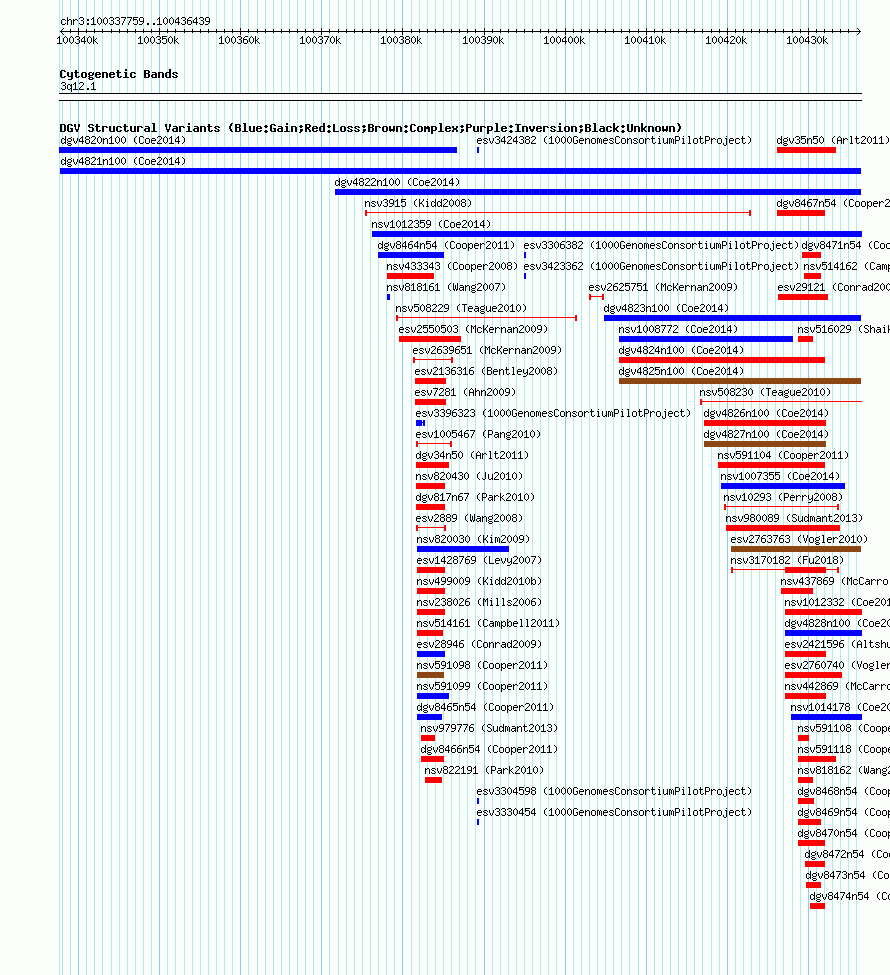Select dgv4826n100 (Coe2014) label
The height and width of the screenshot is (975, 890).
(766, 414)
